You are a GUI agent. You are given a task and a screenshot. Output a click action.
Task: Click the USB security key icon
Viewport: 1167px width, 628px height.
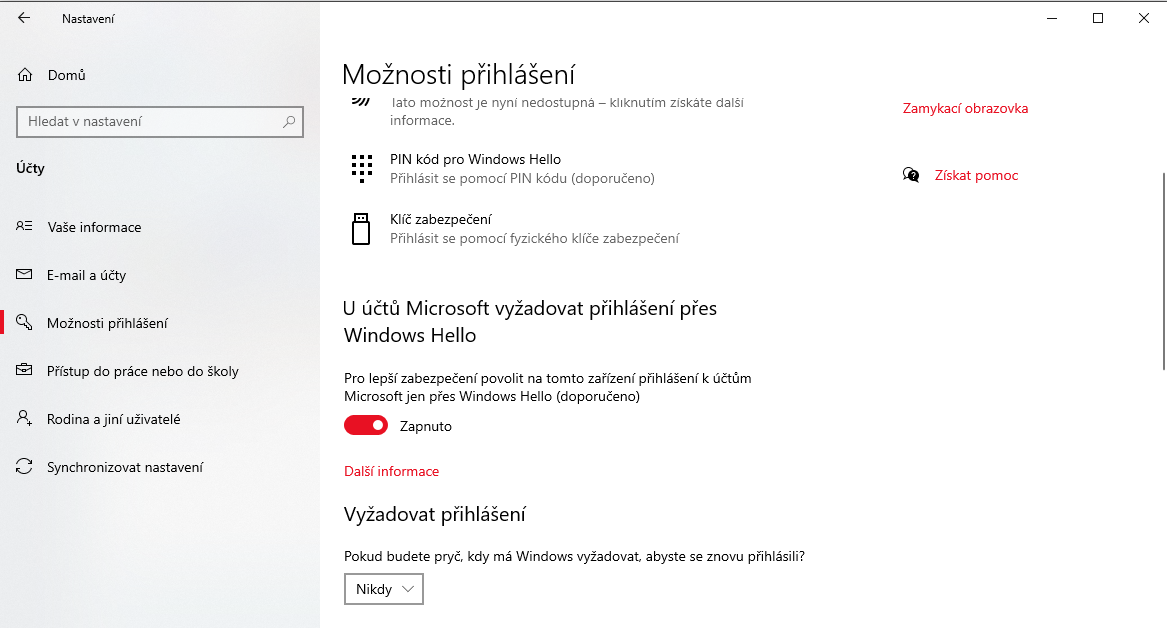tap(361, 228)
